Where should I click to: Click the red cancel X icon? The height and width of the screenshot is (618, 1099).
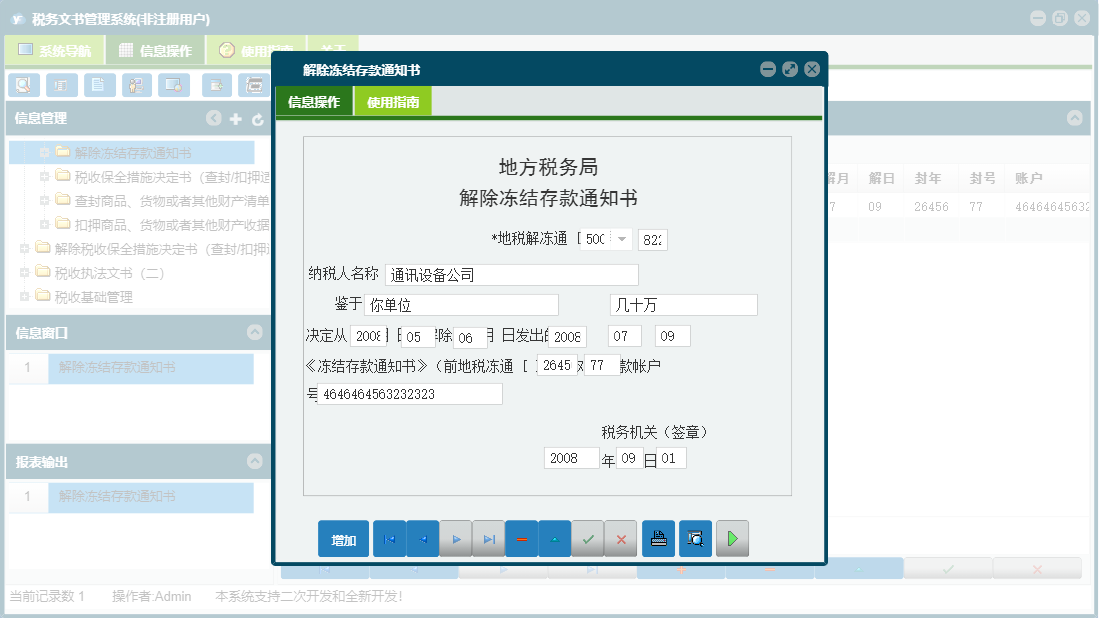pos(621,538)
